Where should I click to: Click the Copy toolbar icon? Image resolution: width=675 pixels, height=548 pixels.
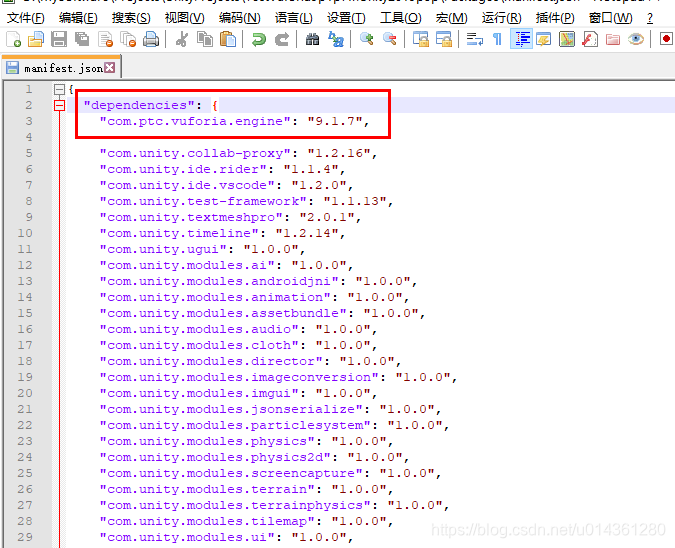[x=205, y=40]
